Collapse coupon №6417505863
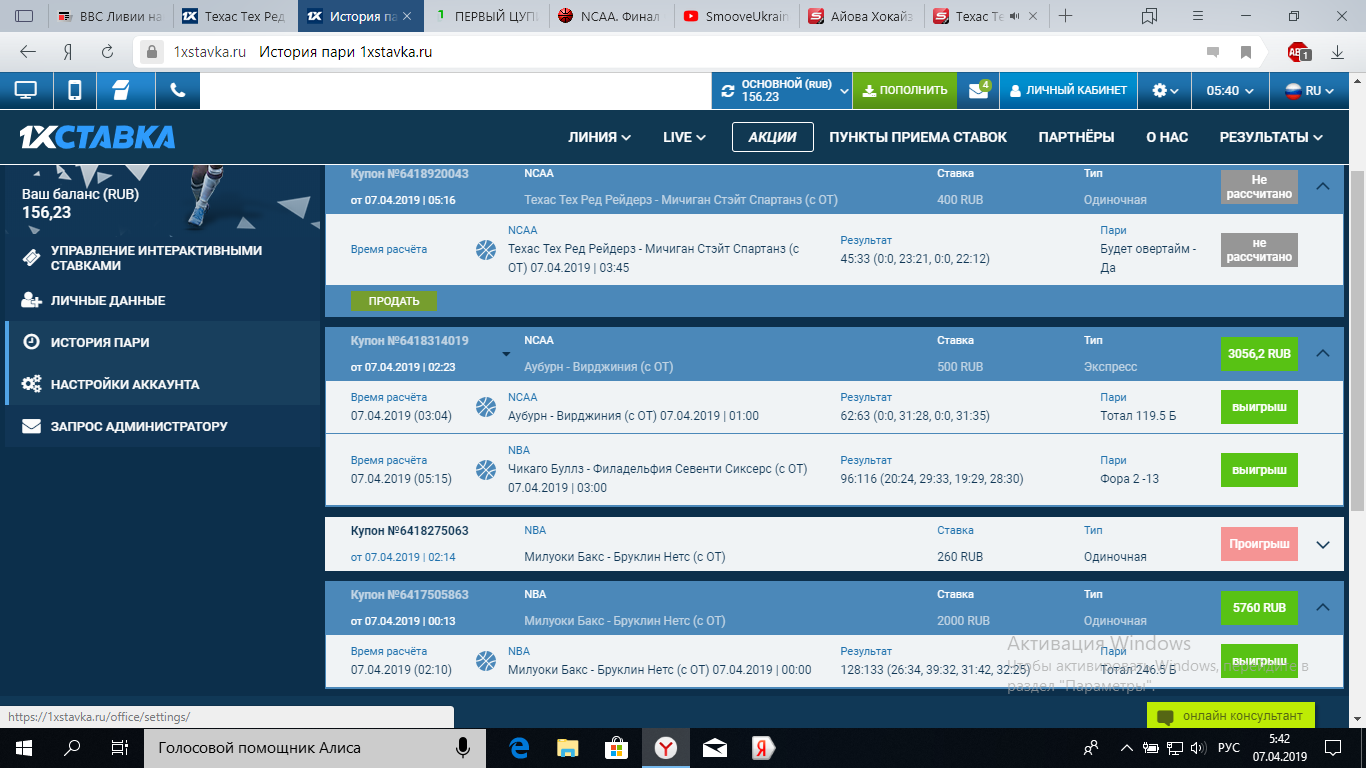Image resolution: width=1366 pixels, height=768 pixels. pos(1323,607)
